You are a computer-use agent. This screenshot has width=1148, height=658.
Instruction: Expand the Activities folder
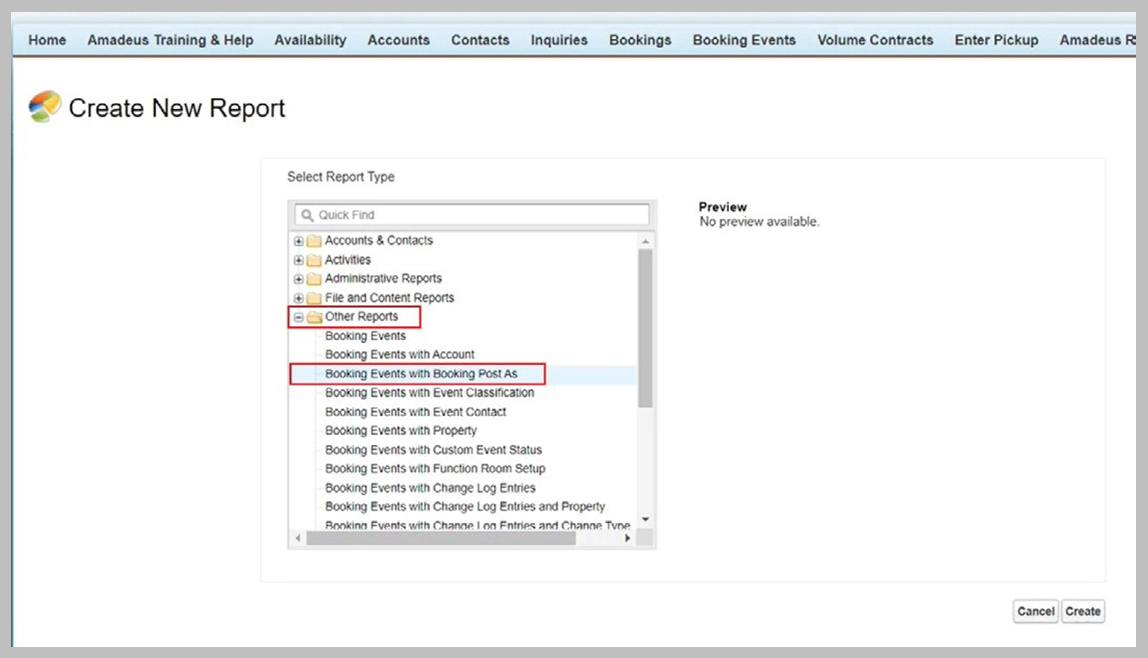[299, 260]
